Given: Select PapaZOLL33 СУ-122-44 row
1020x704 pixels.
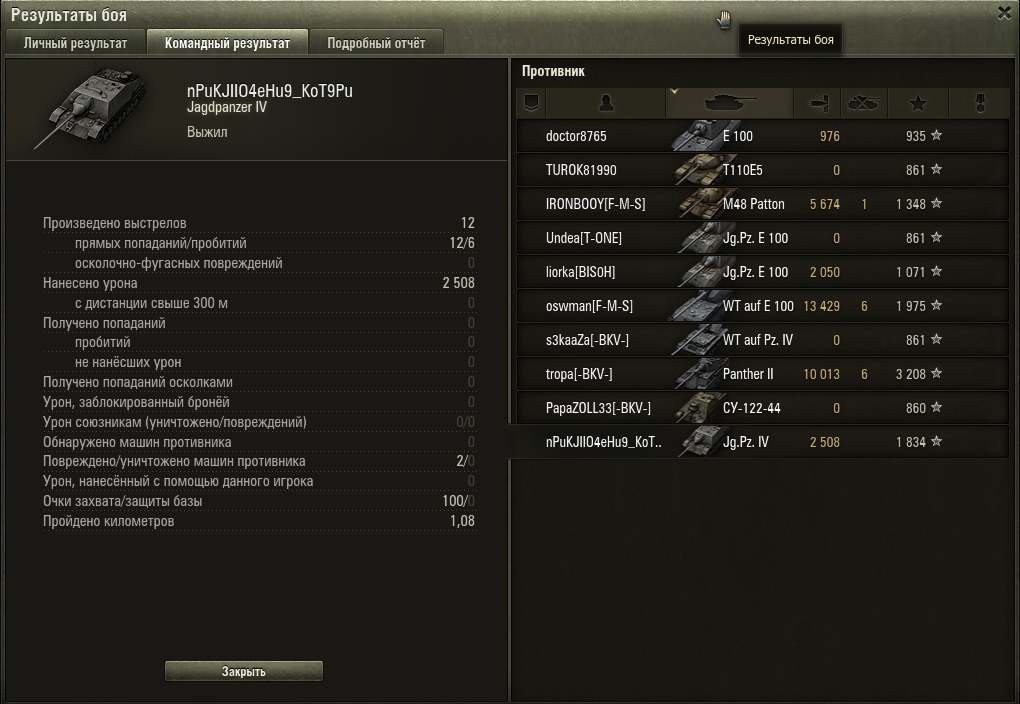Looking at the screenshot, I should pyautogui.click(x=762, y=408).
